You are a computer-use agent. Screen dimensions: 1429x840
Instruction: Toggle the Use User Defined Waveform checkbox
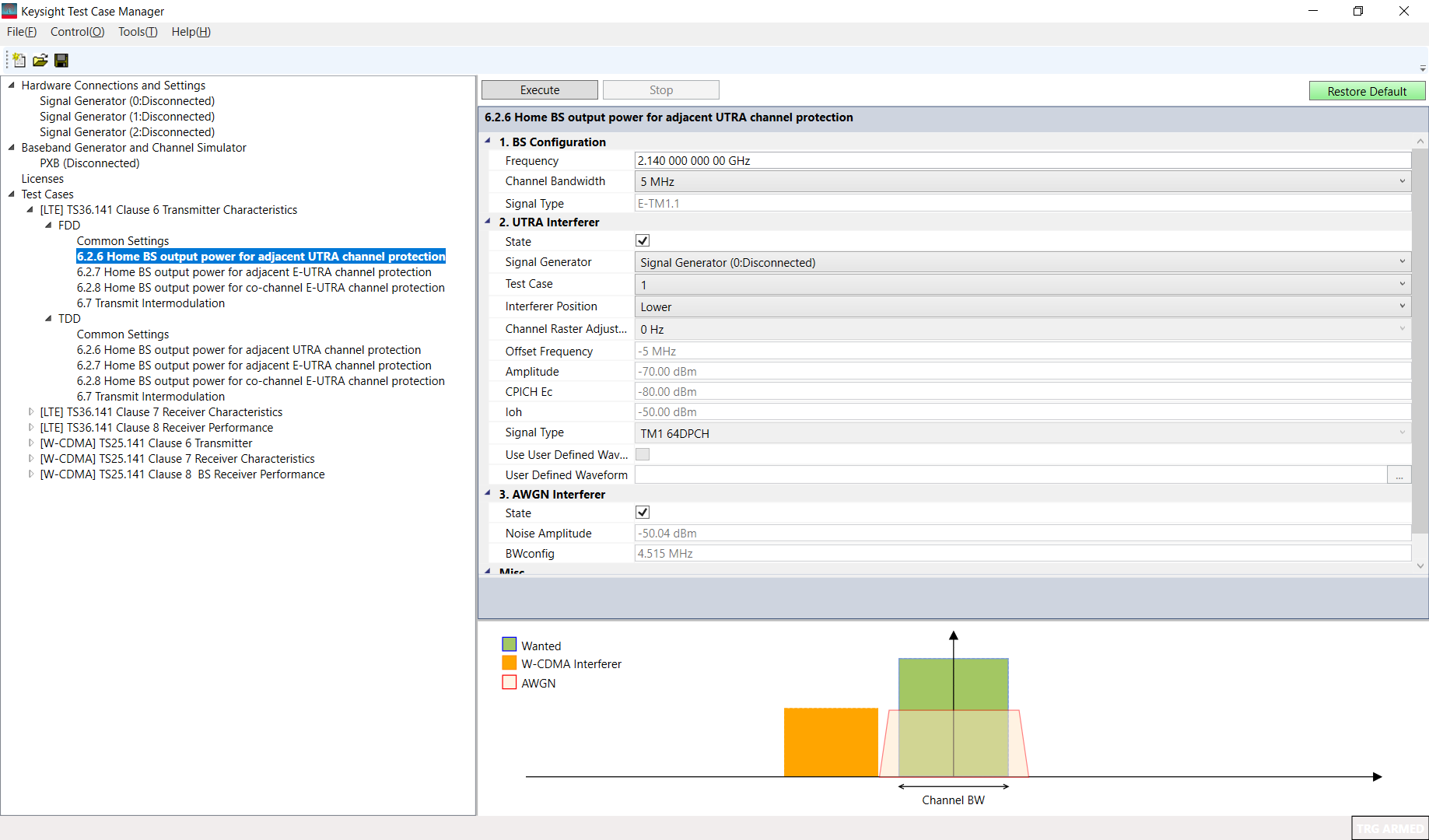[643, 454]
